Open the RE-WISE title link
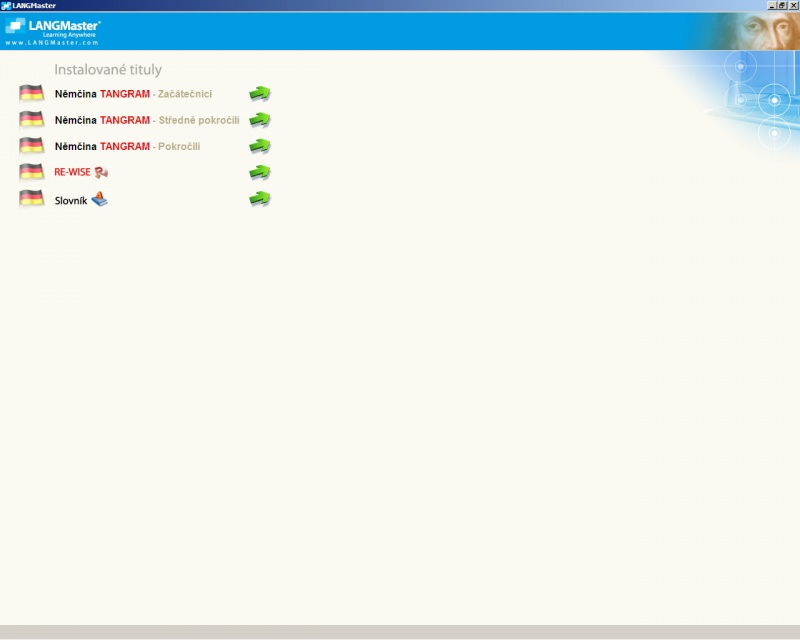The image size is (800, 640). 72,173
